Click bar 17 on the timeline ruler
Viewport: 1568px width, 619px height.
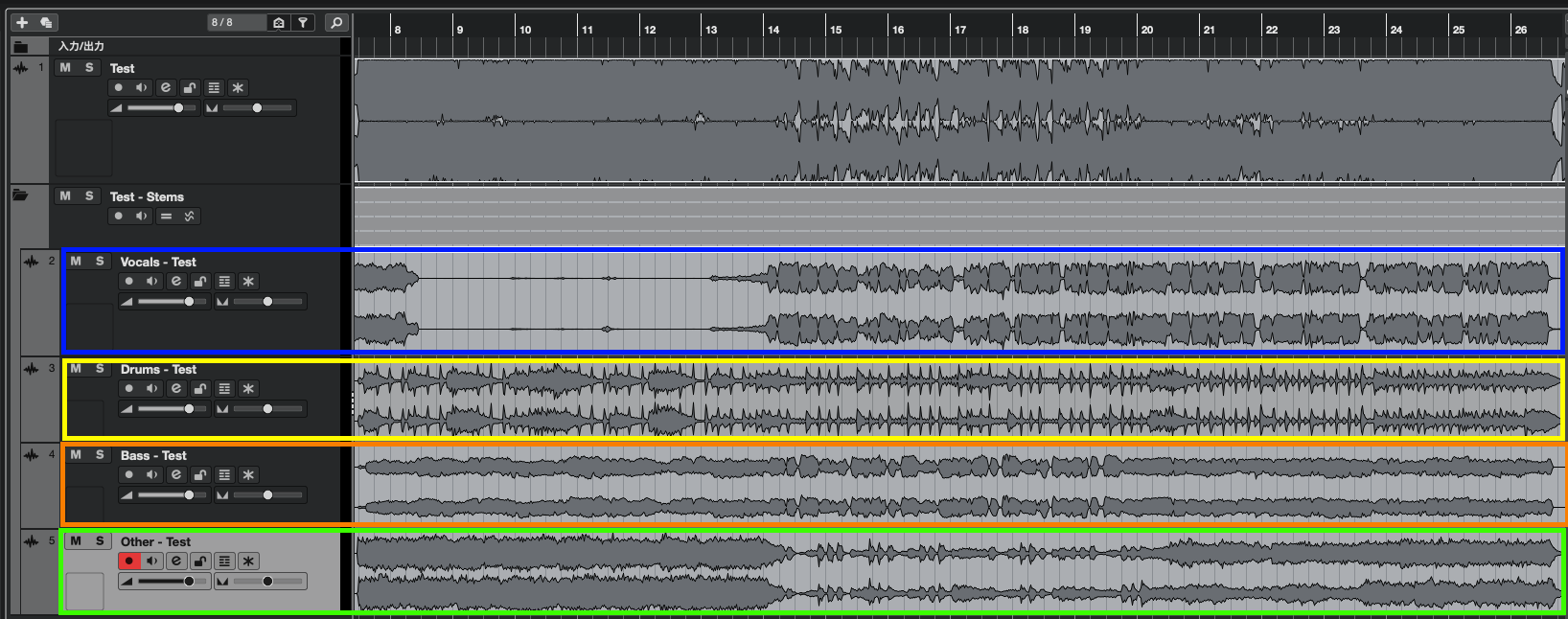(960, 29)
